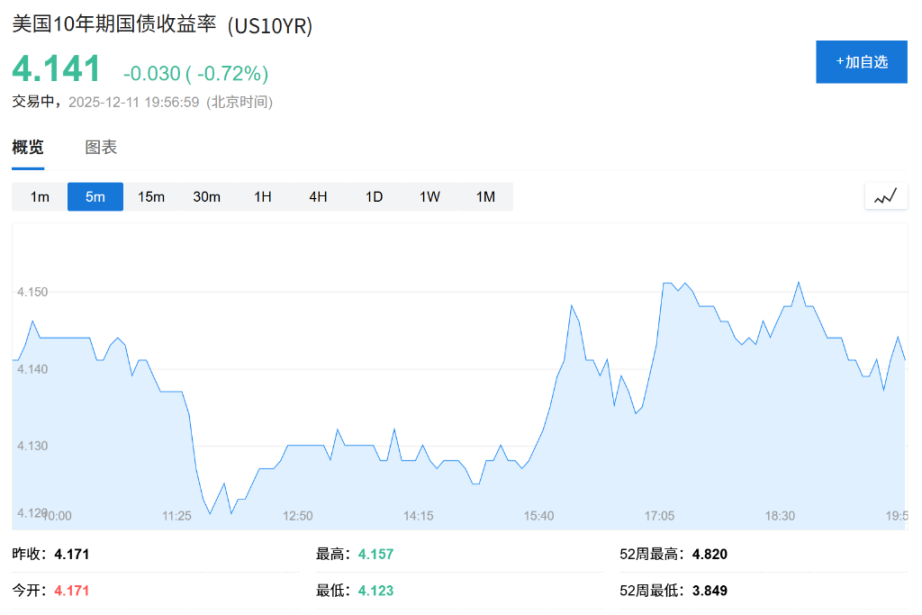
Task: Select the 1M monthly interval
Action: (485, 196)
